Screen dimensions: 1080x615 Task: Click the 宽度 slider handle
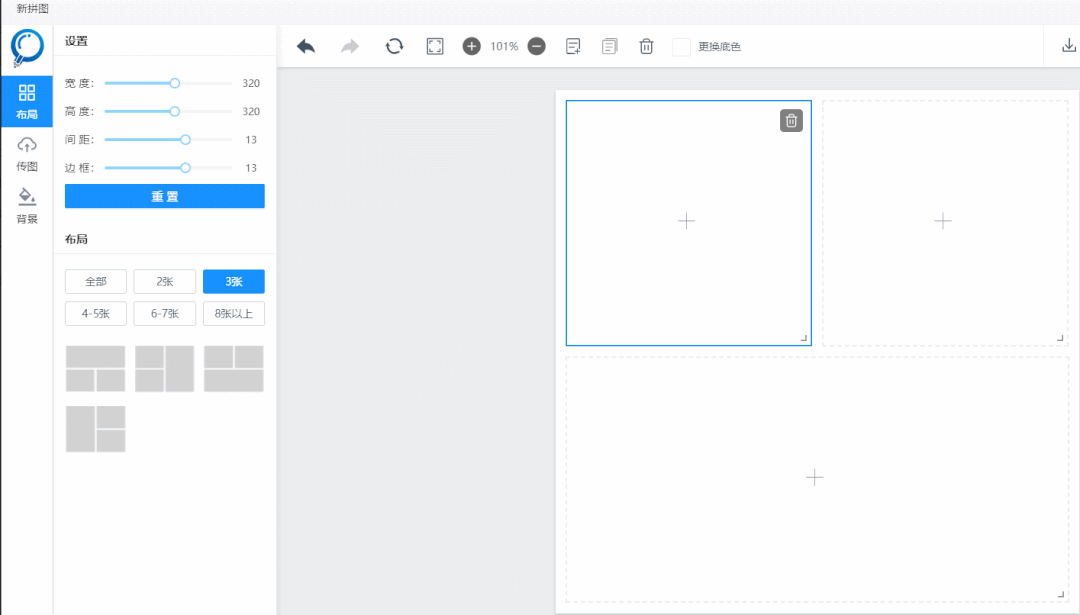[x=175, y=84]
